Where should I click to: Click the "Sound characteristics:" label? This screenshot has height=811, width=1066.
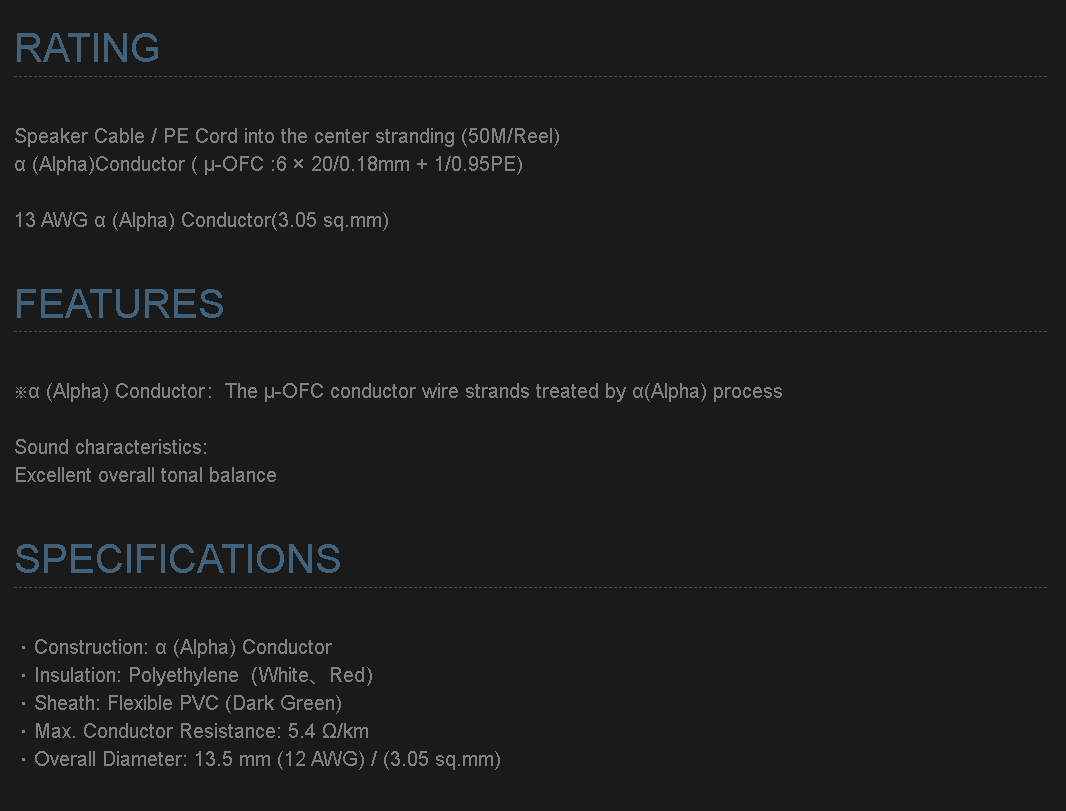tap(111, 447)
